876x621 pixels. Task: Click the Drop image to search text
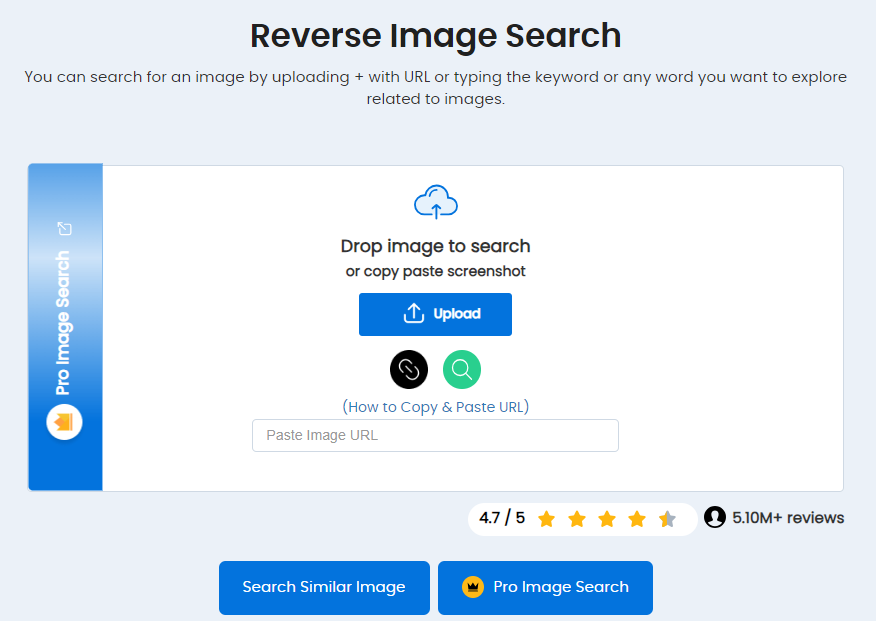[435, 246]
